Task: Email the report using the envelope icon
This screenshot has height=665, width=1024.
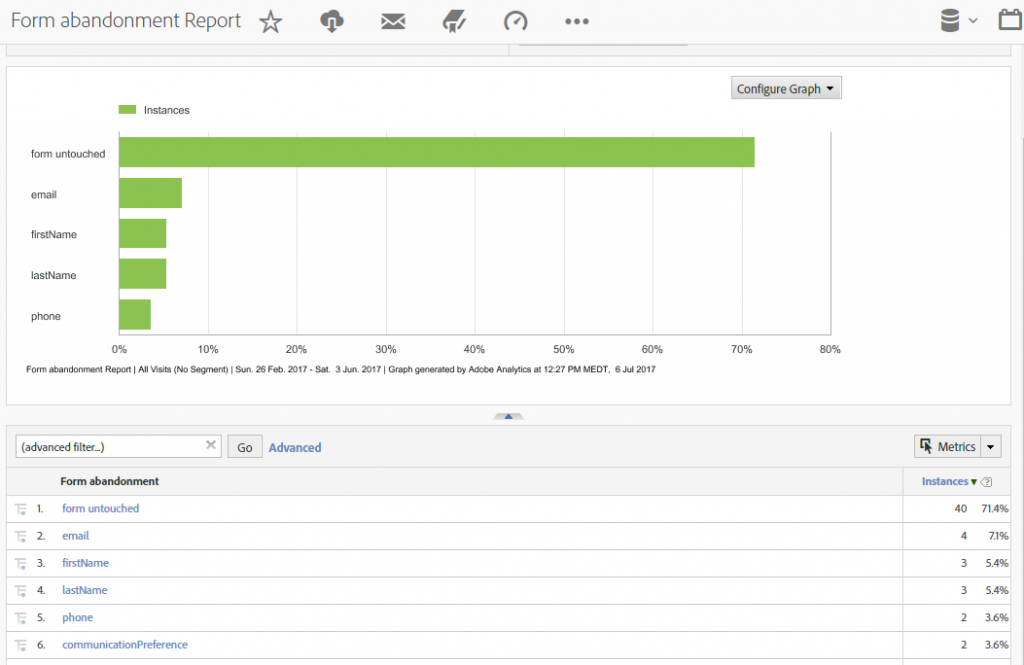Action: pyautogui.click(x=392, y=19)
